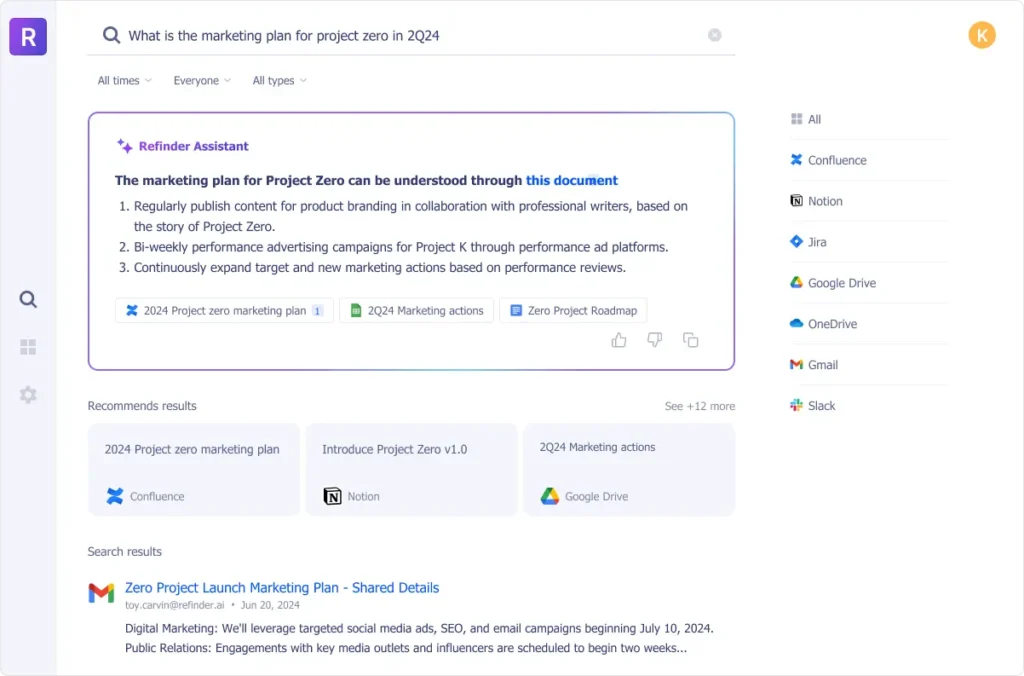
Task: Click the Gmail icon of the search result
Action: (x=101, y=592)
